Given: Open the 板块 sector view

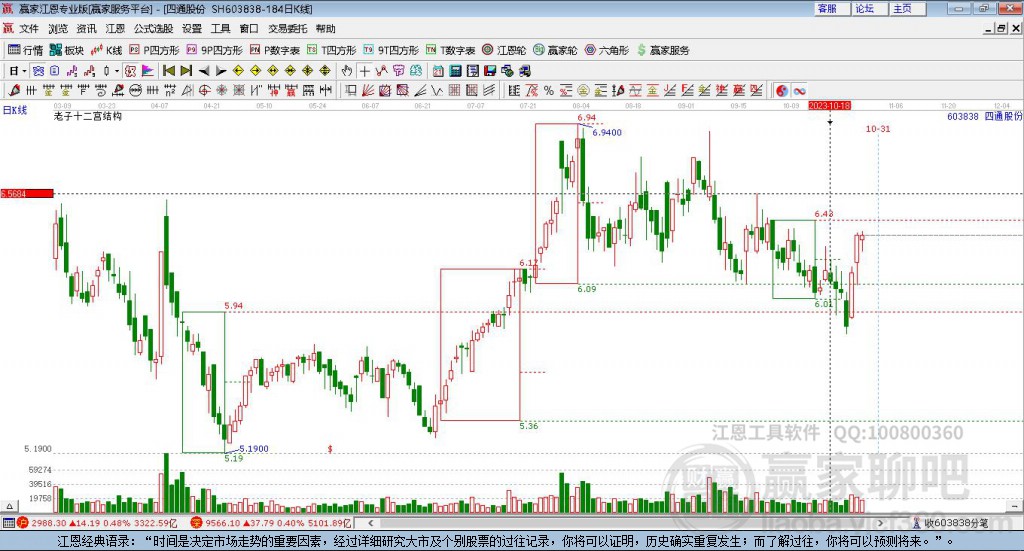Looking at the screenshot, I should tap(67, 50).
